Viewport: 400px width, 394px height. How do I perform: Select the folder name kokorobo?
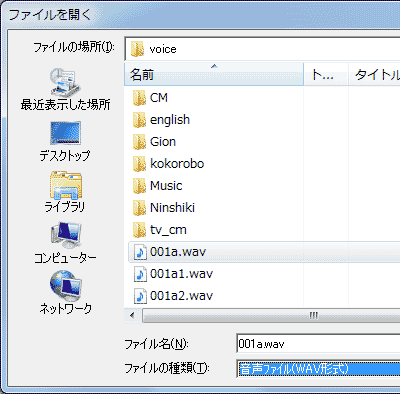177,164
